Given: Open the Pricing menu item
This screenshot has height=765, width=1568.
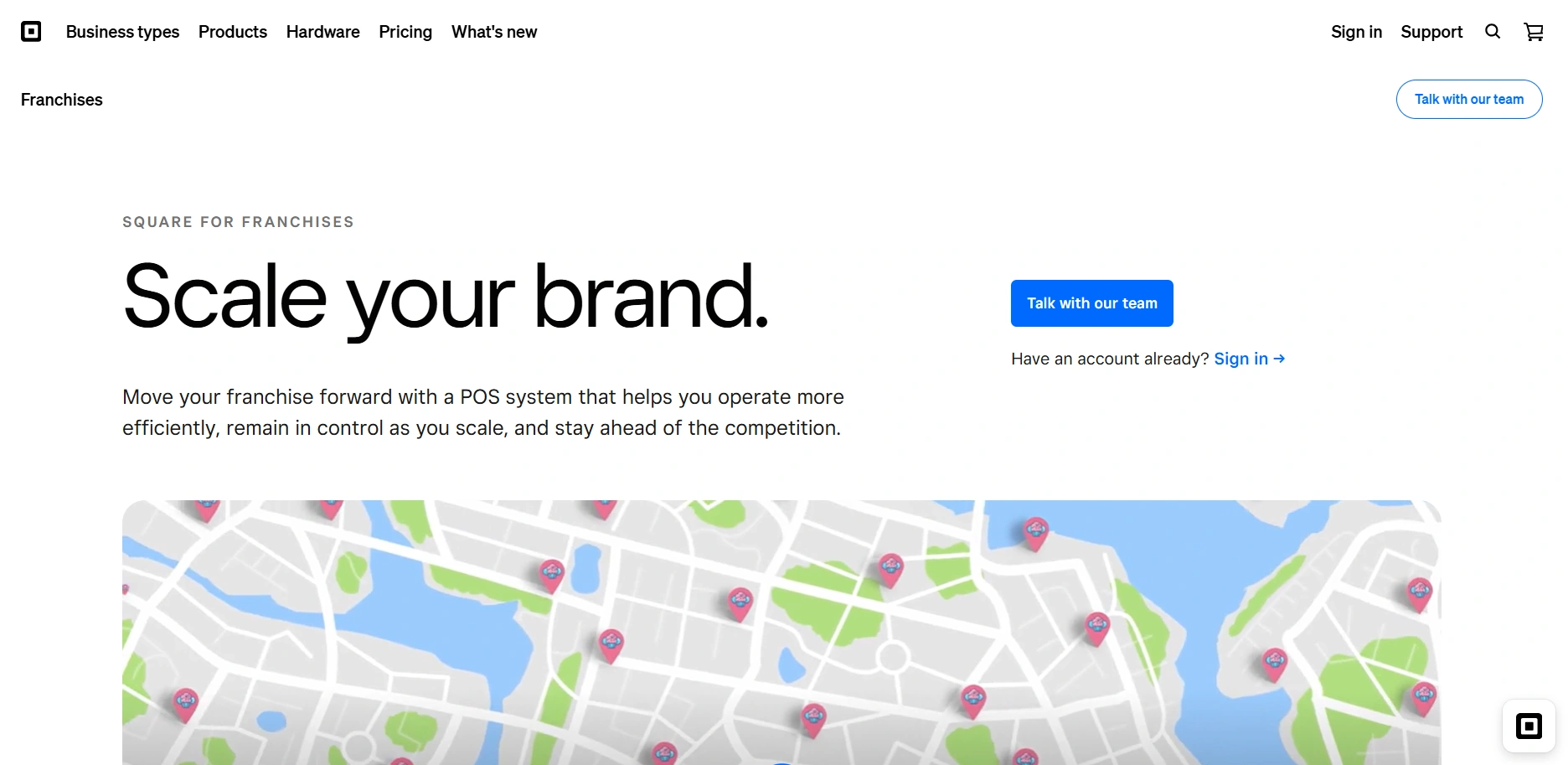Looking at the screenshot, I should click(405, 32).
